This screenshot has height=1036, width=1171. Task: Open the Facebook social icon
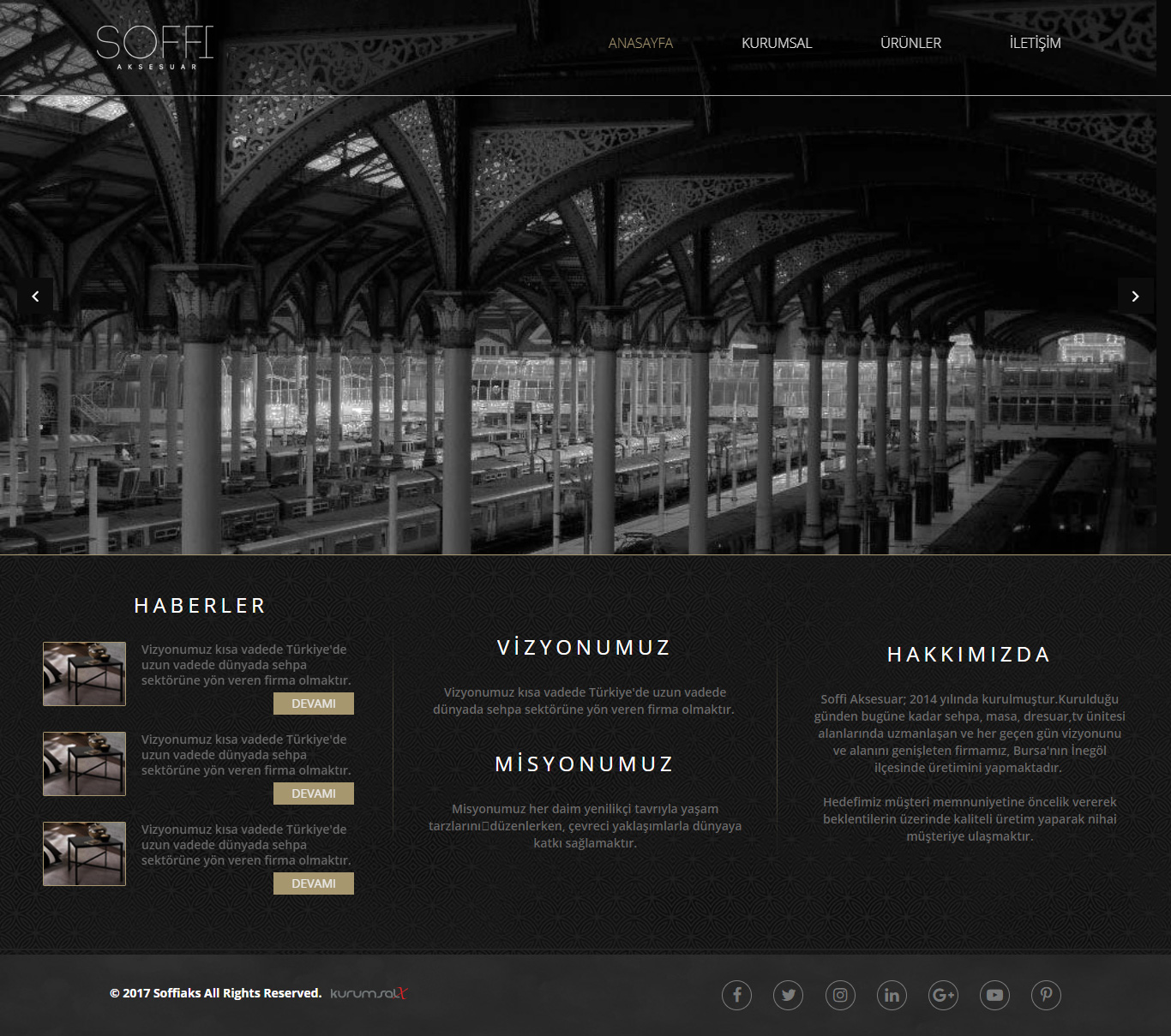pos(736,995)
